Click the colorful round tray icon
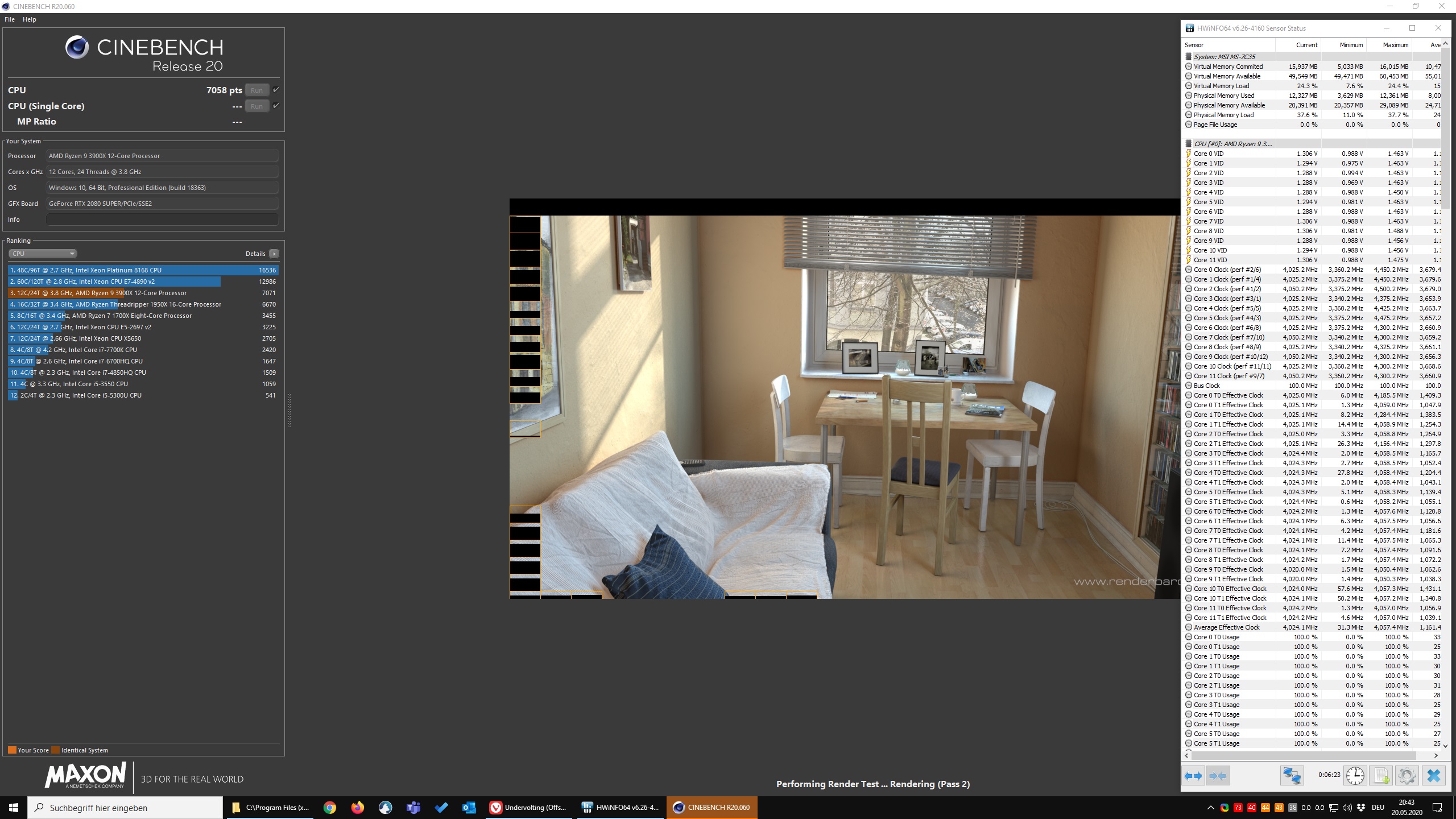The width and height of the screenshot is (1456, 819). 1225,808
